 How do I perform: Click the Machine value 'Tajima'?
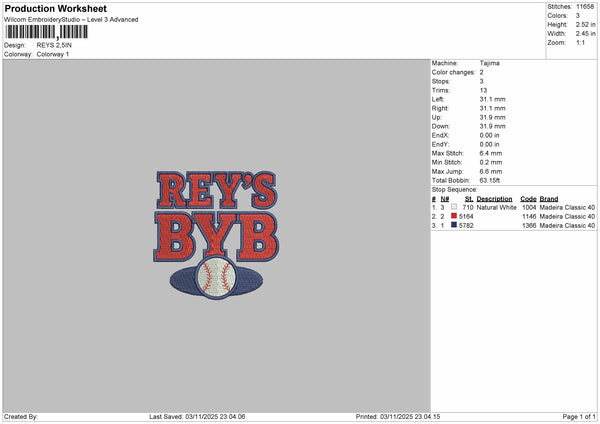(489, 63)
